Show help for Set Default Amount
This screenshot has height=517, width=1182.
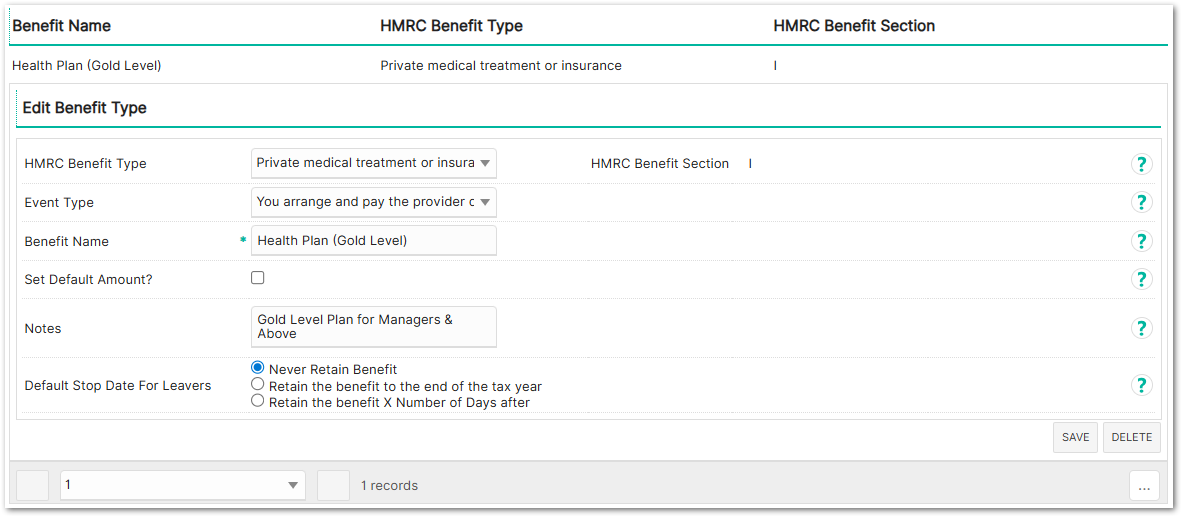1141,279
